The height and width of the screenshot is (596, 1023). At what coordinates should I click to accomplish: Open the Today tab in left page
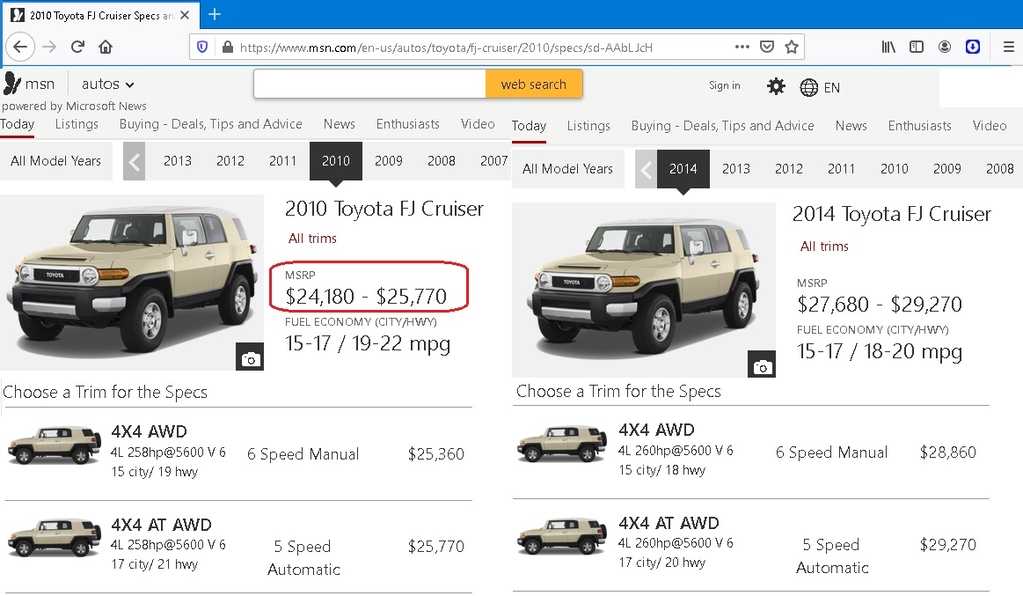point(17,124)
